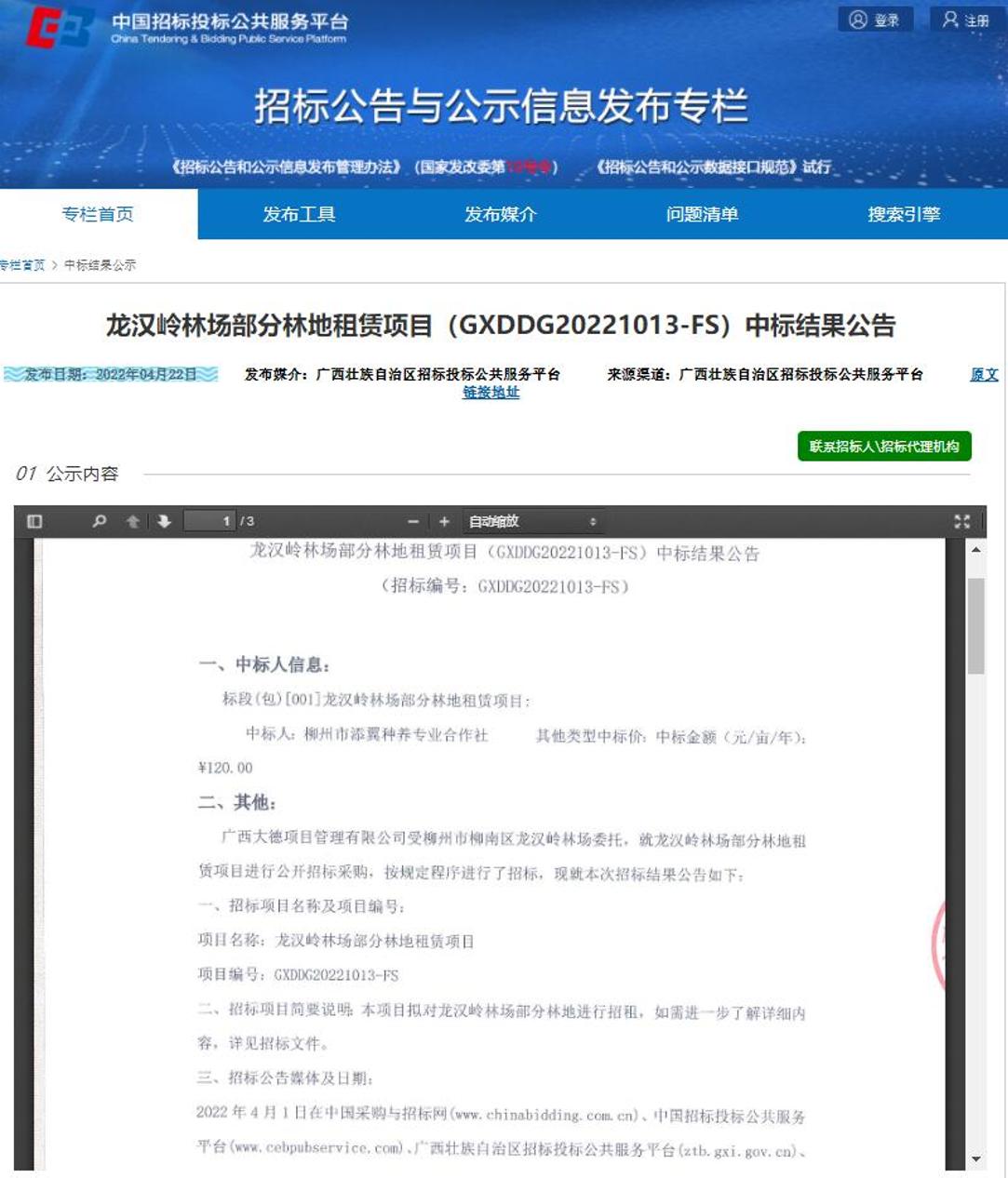Click 二、其他 heading in PDF
The width and height of the screenshot is (1008, 1178).
(237, 802)
